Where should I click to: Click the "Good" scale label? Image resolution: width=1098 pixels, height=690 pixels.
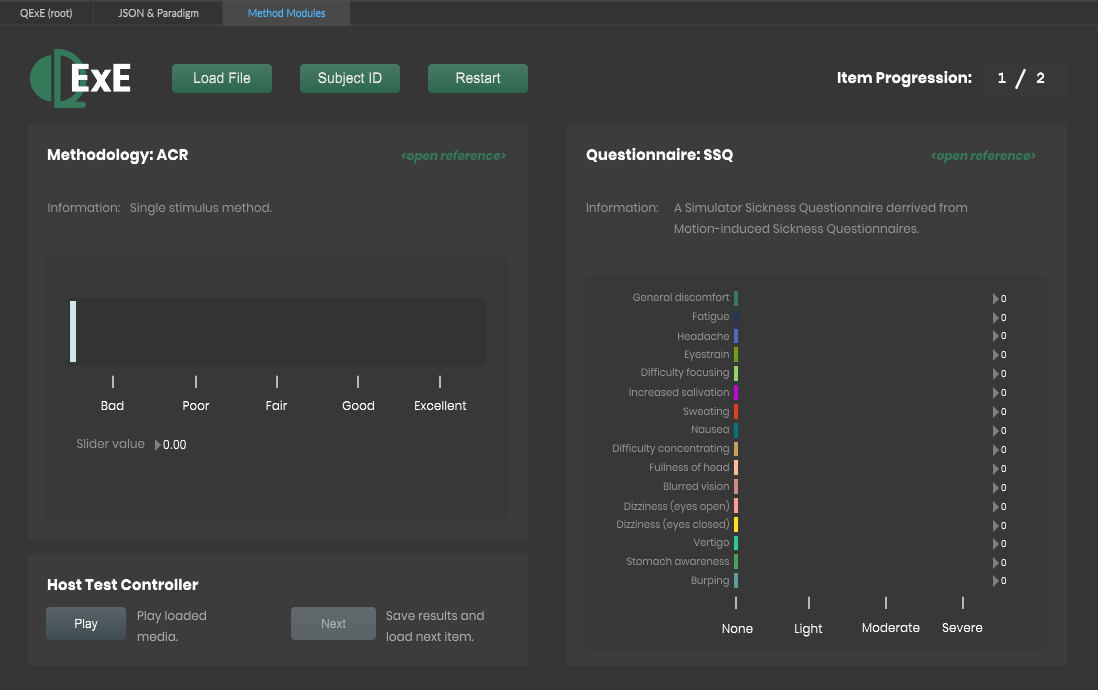[x=359, y=406]
